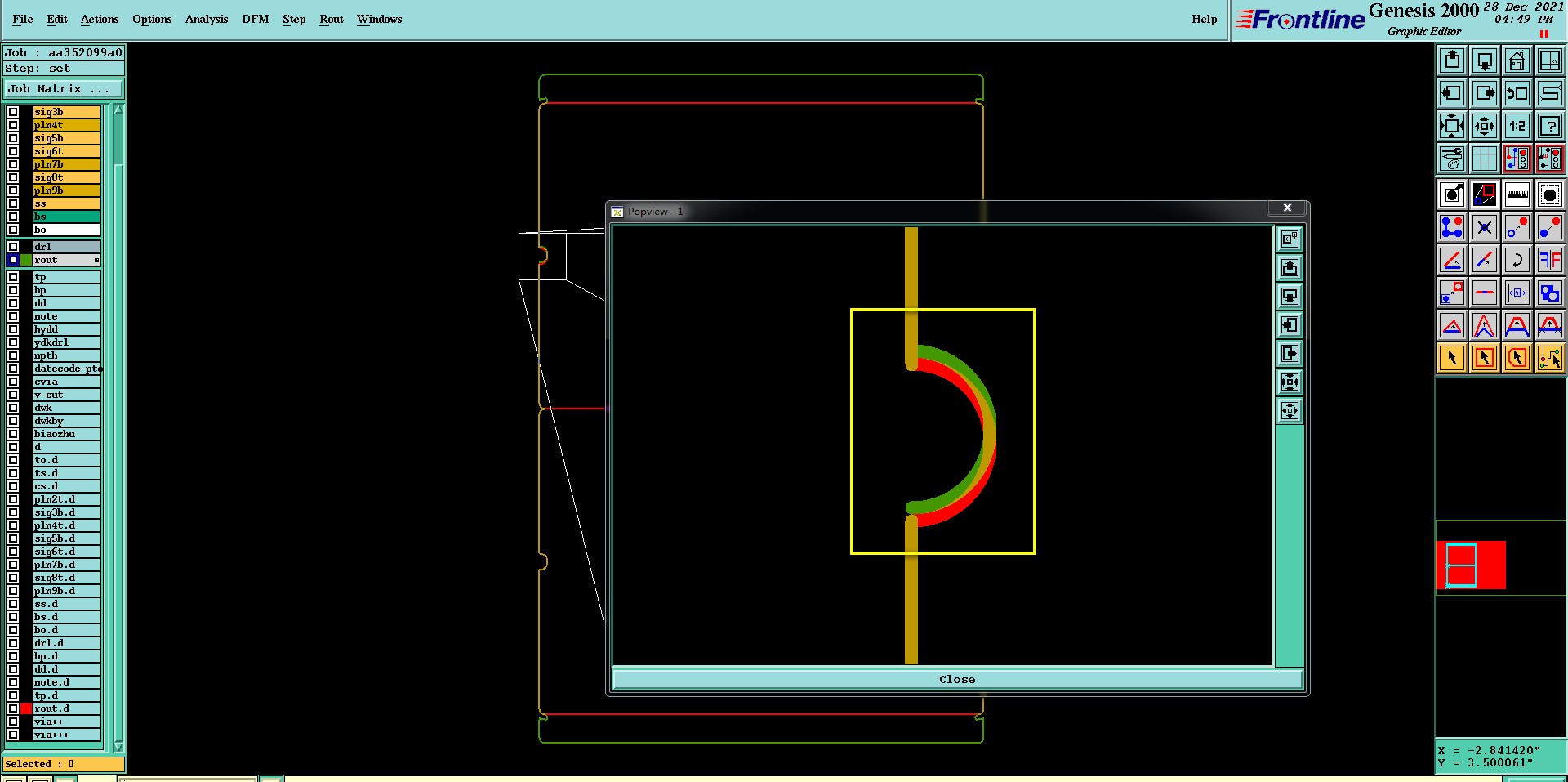This screenshot has height=782, width=1568.
Task: Click the pan up icon in main toolbar
Action: click(x=1452, y=60)
